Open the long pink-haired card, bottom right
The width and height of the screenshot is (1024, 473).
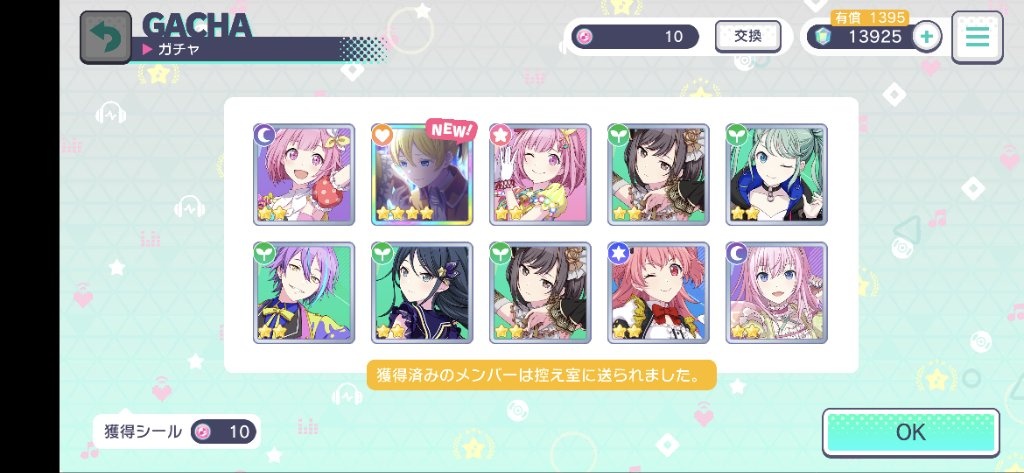[x=776, y=293]
